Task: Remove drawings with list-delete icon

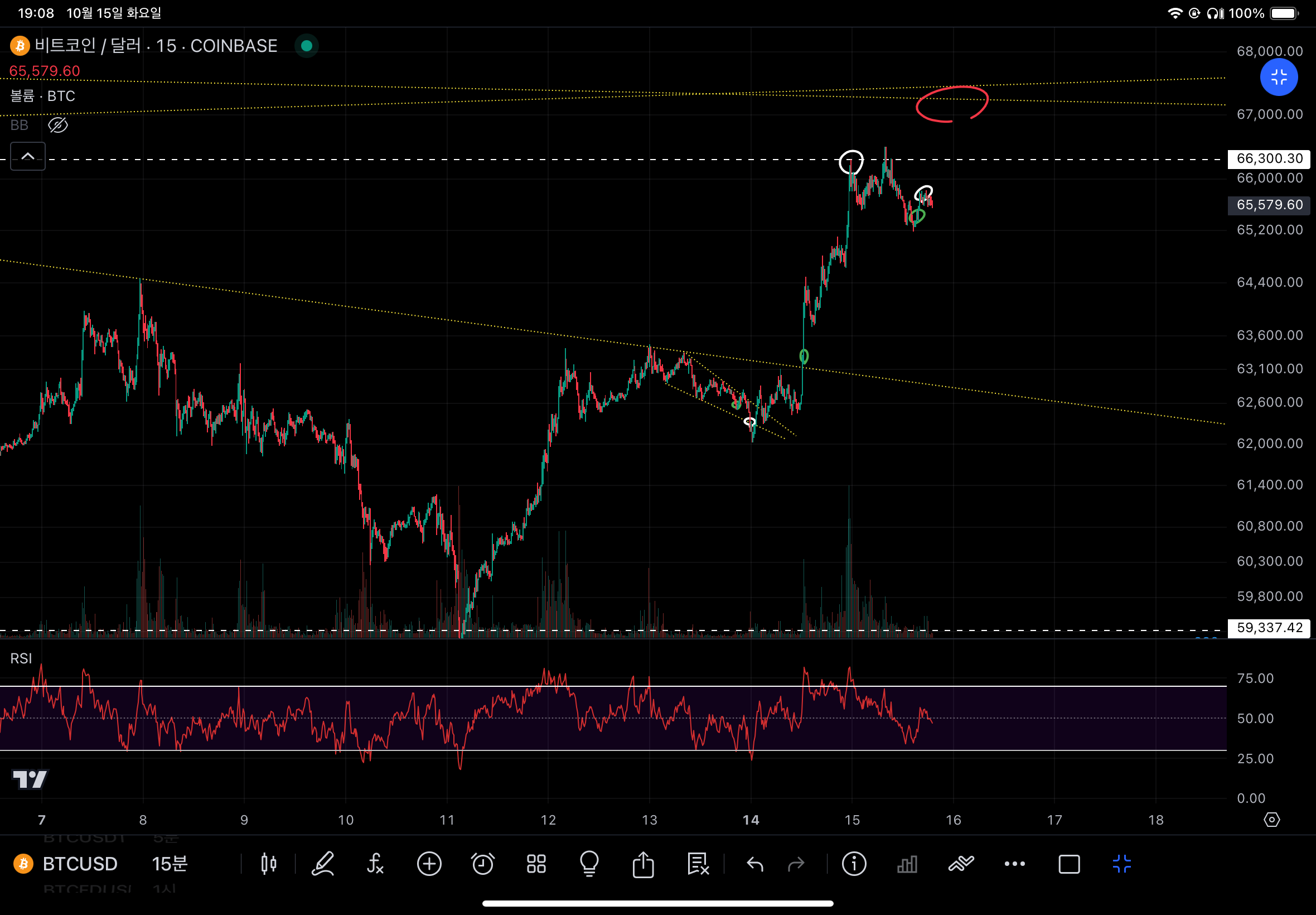Action: pos(698,864)
